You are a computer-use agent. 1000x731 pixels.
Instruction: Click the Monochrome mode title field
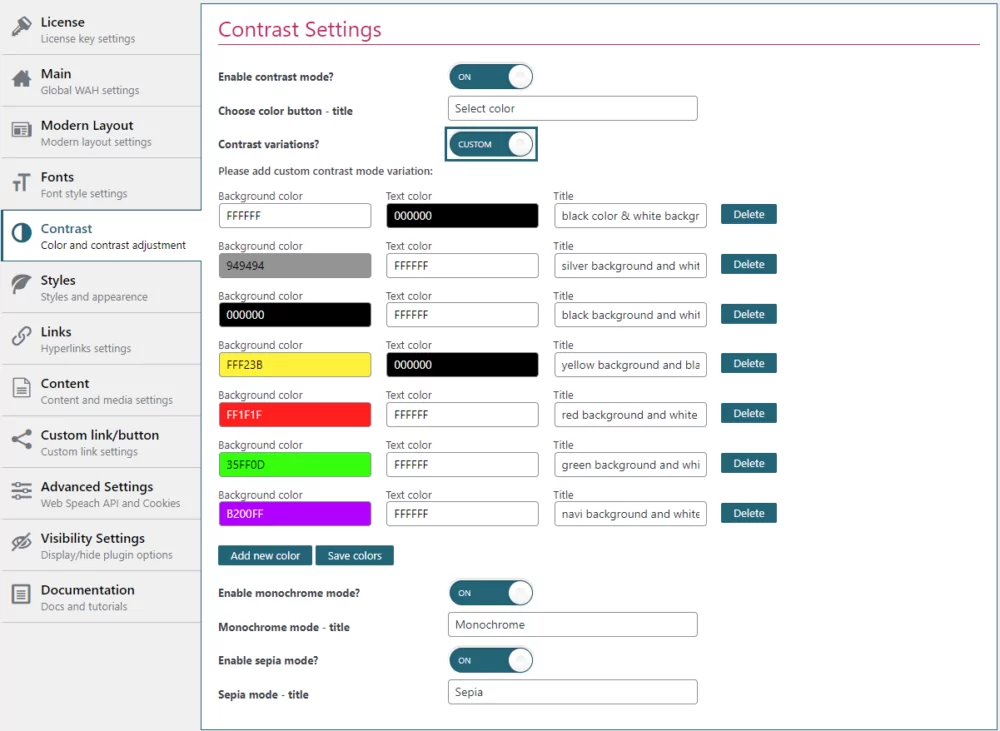coord(572,624)
